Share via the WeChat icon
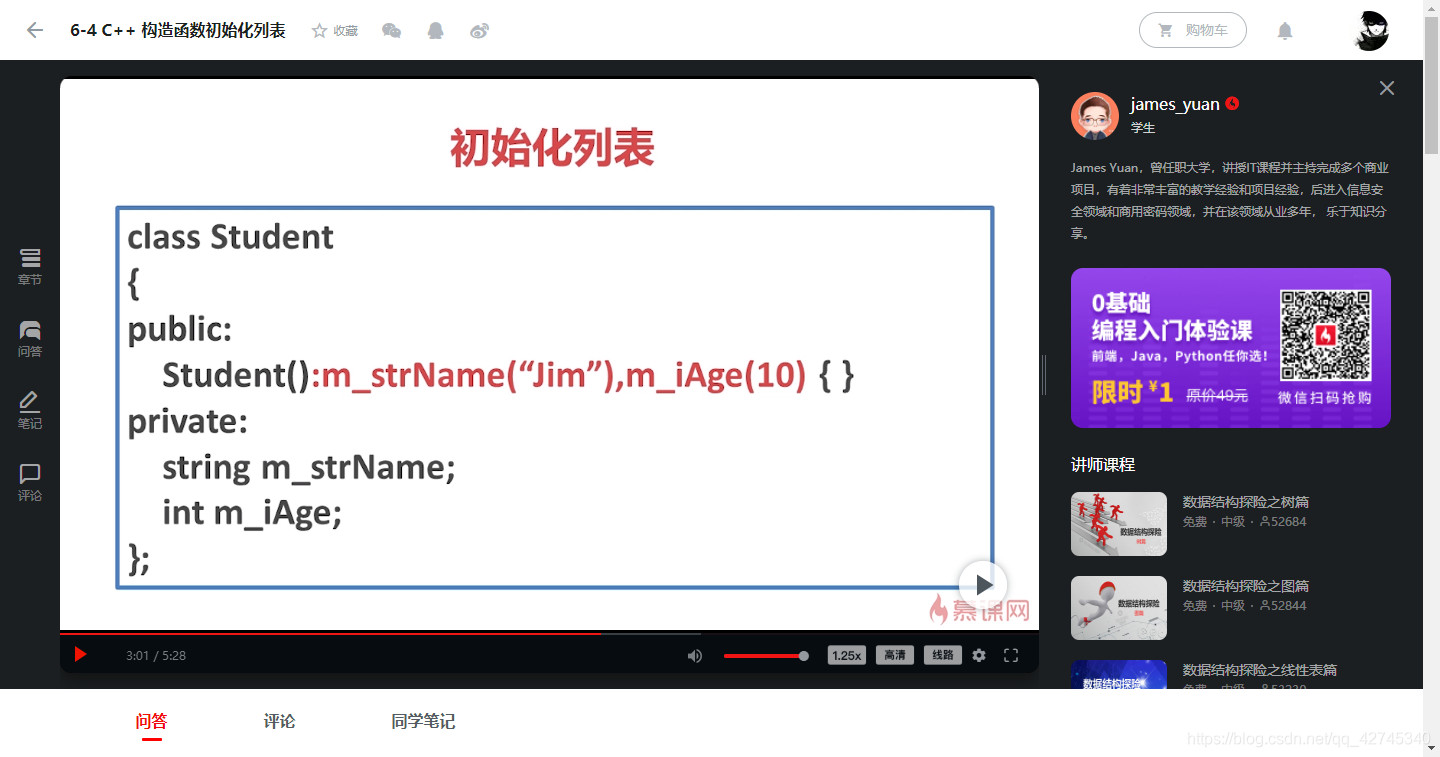 392,31
